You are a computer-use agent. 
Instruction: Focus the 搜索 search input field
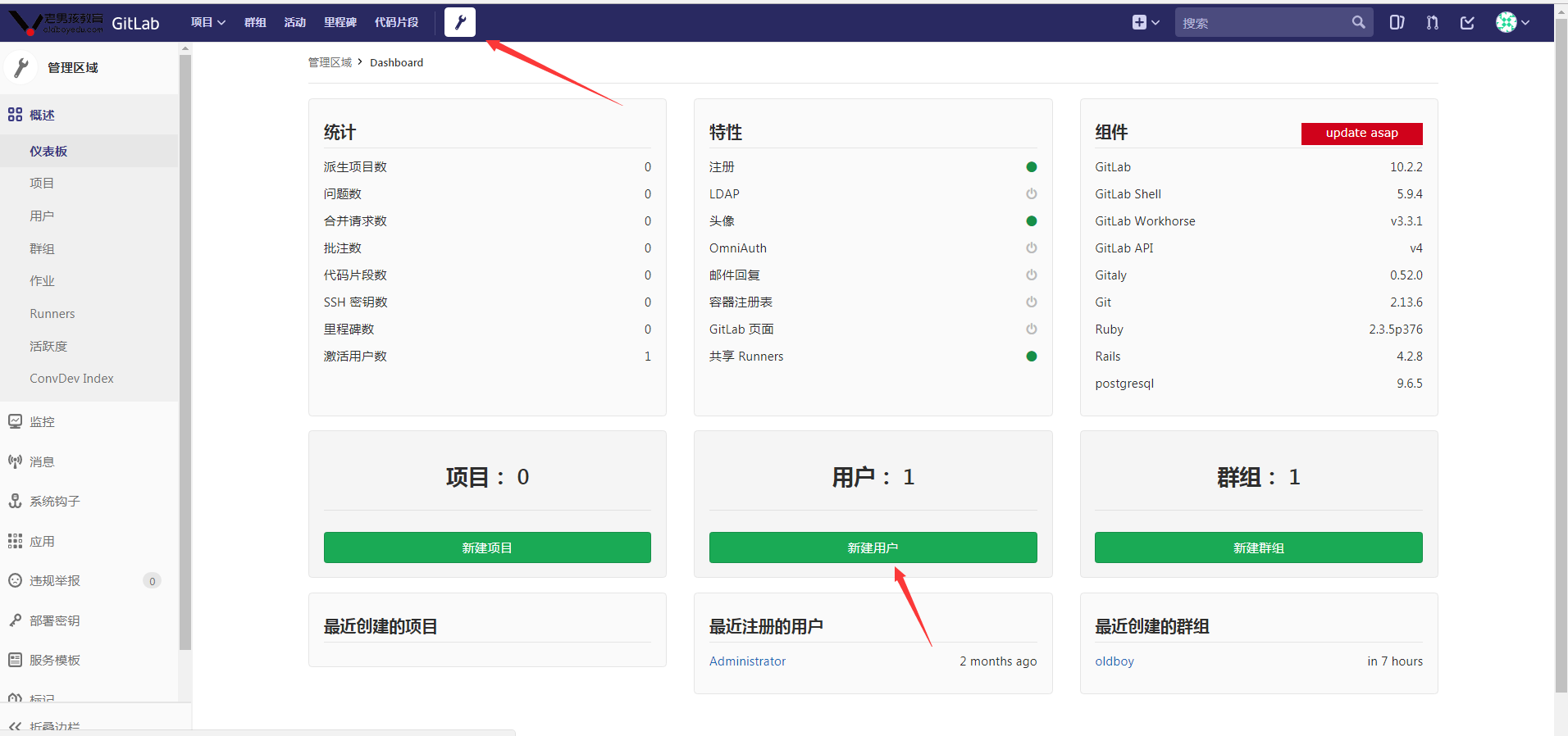1263,23
